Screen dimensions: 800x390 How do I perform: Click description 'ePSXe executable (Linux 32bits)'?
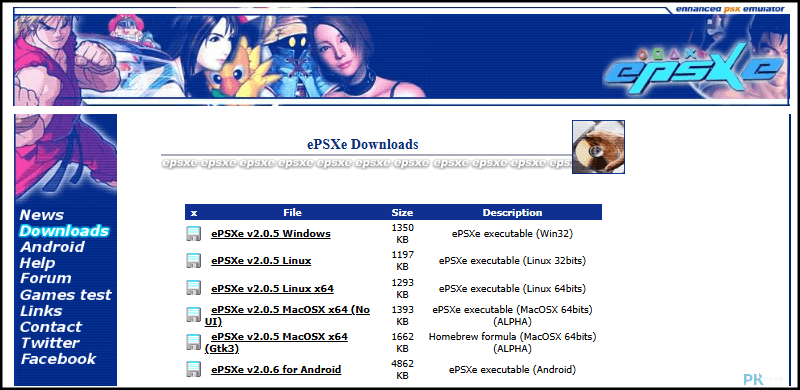[512, 261]
